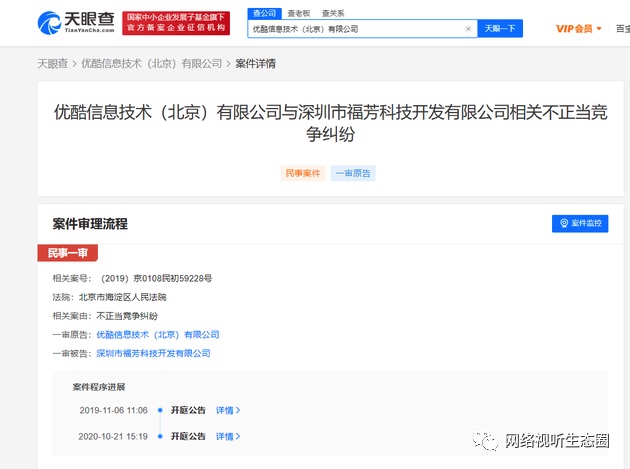The width and height of the screenshot is (630, 469).
Task: Select the 民事一审 stage tab
Action: [x=68, y=253]
